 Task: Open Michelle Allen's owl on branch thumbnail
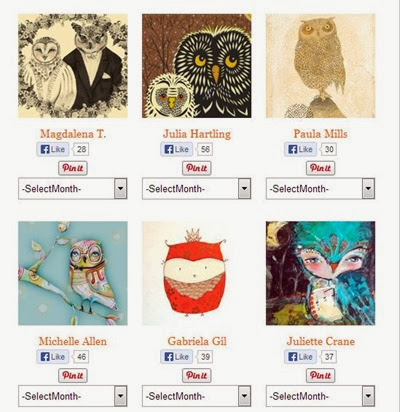(x=73, y=273)
